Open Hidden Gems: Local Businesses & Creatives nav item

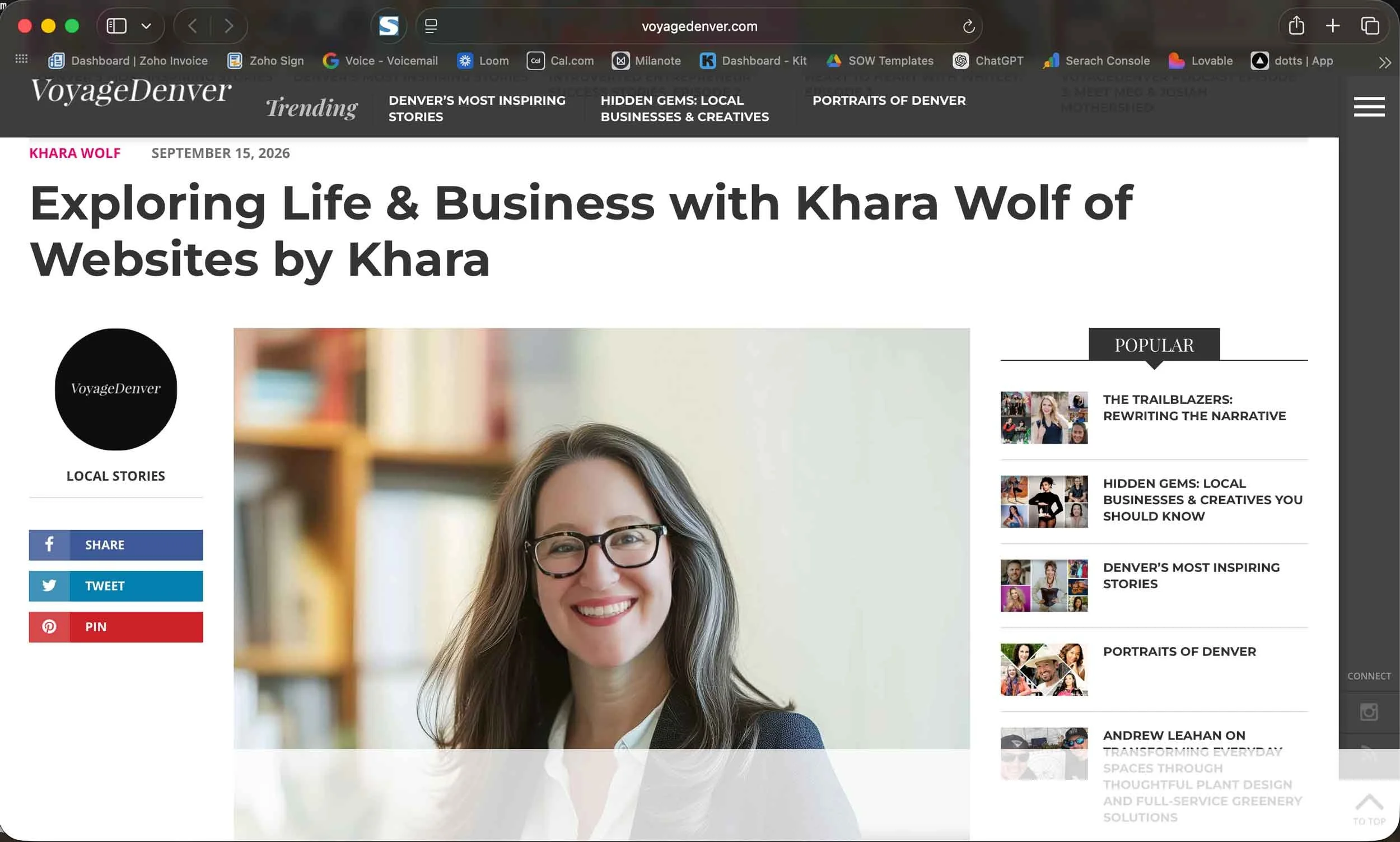point(684,108)
